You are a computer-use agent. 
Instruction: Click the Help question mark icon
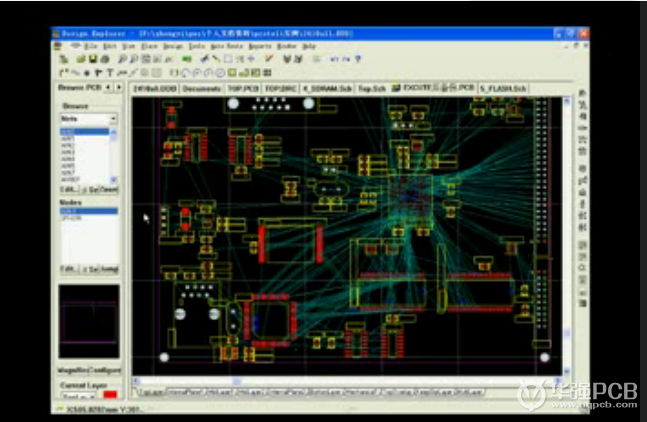pyautogui.click(x=357, y=59)
